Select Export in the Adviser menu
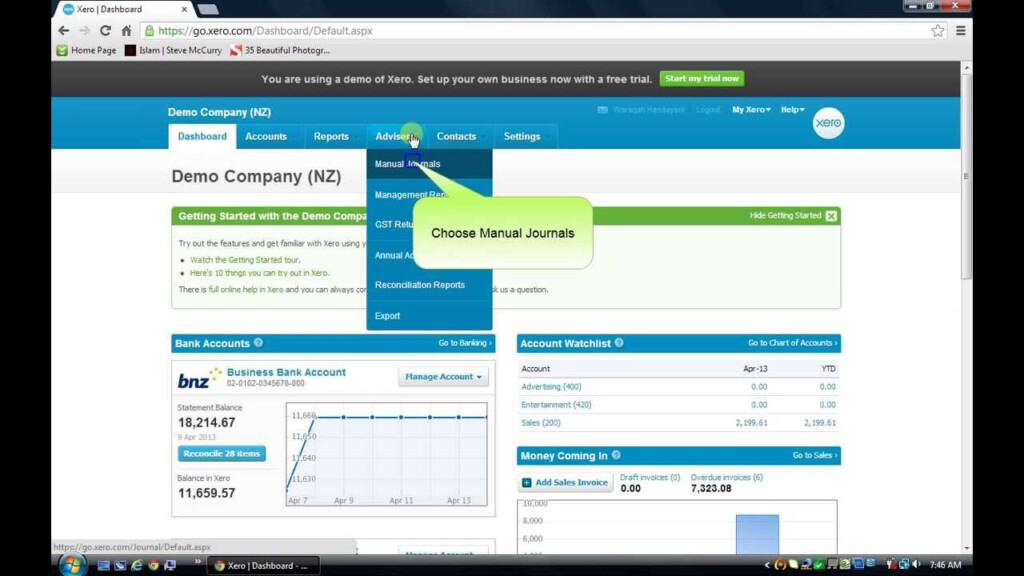 click(x=429, y=315)
